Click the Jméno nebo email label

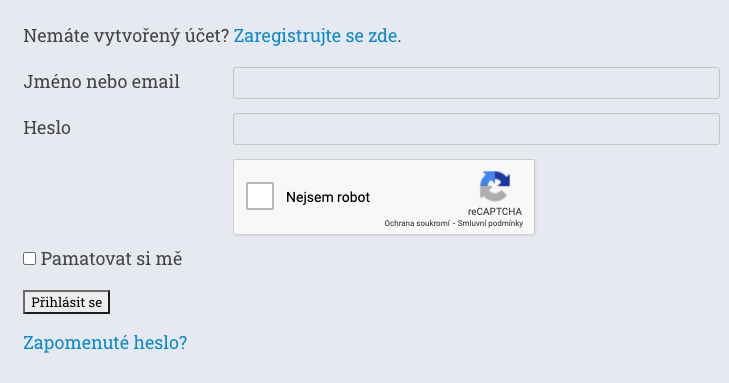(x=101, y=82)
